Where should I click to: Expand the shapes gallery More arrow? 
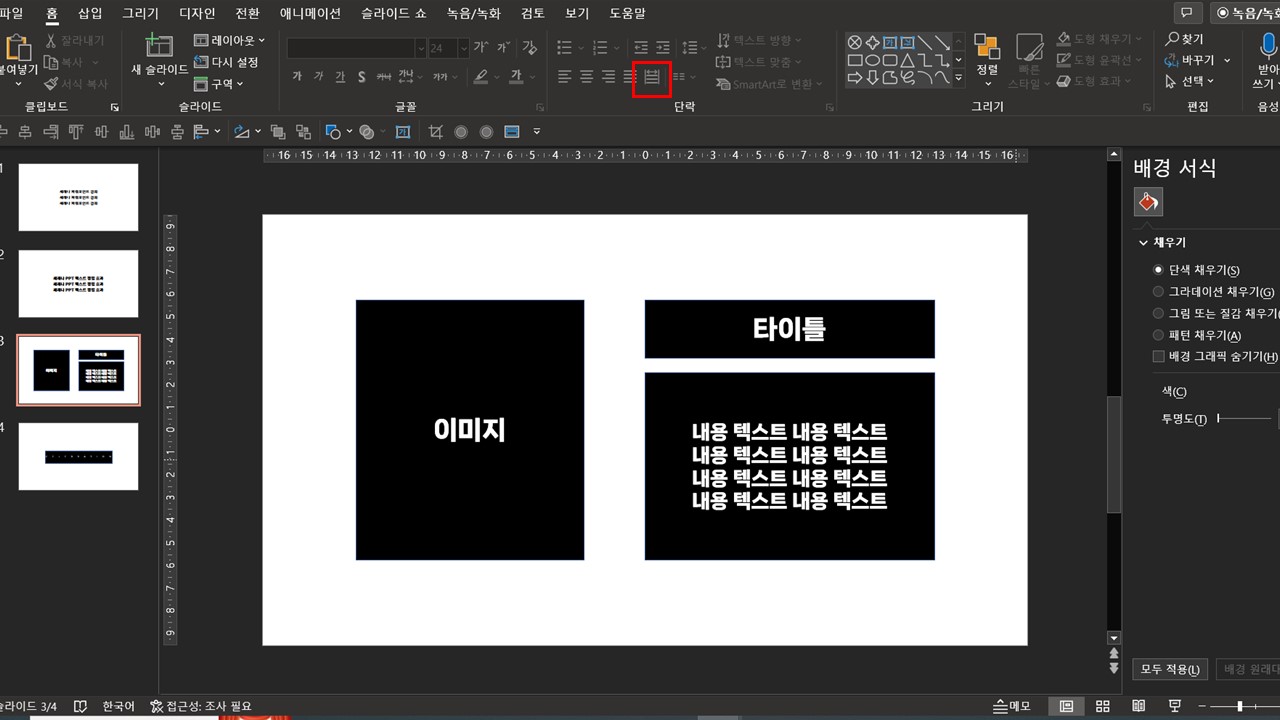point(959,77)
